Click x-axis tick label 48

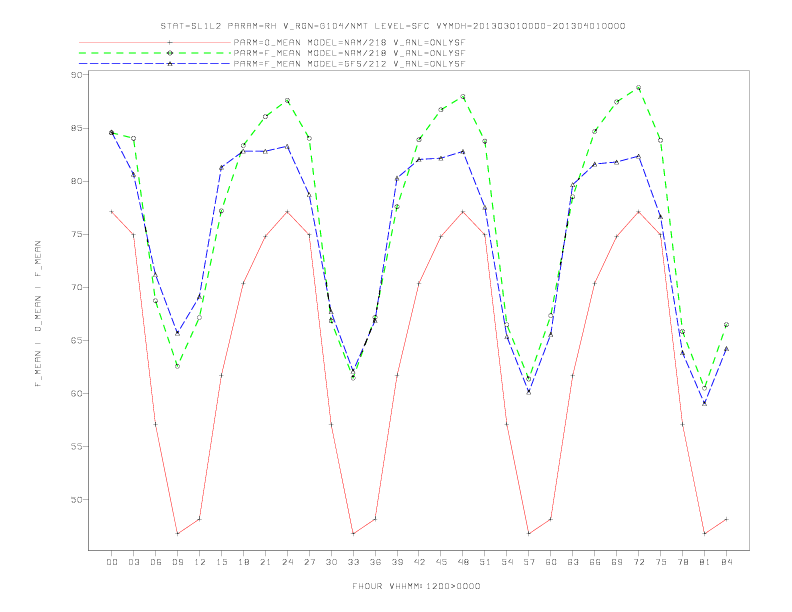pos(463,562)
